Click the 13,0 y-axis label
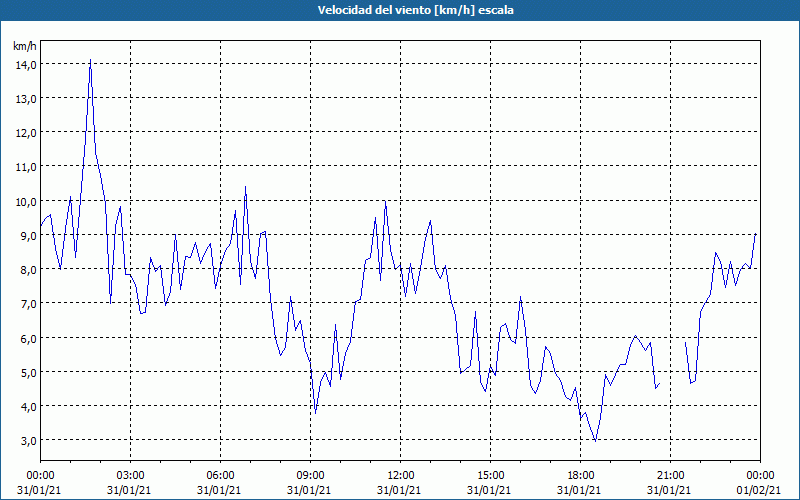The height and width of the screenshot is (500, 800). click(26, 99)
